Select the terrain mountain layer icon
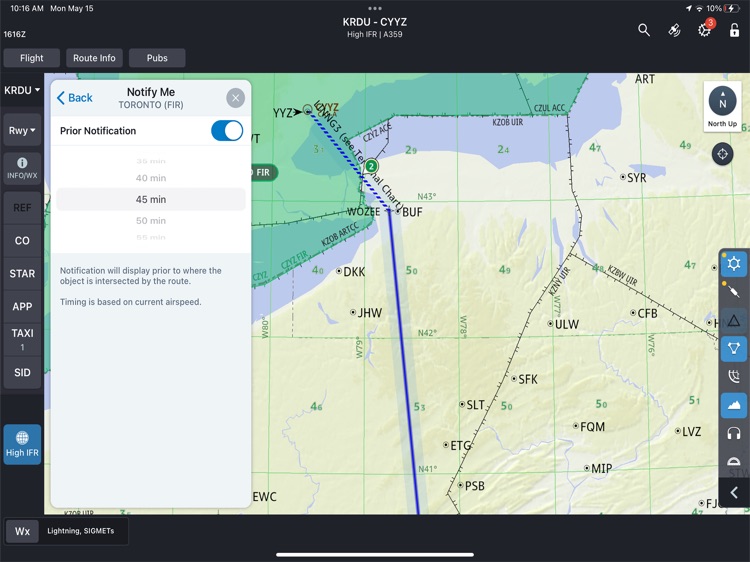750x562 pixels. pyautogui.click(x=734, y=405)
